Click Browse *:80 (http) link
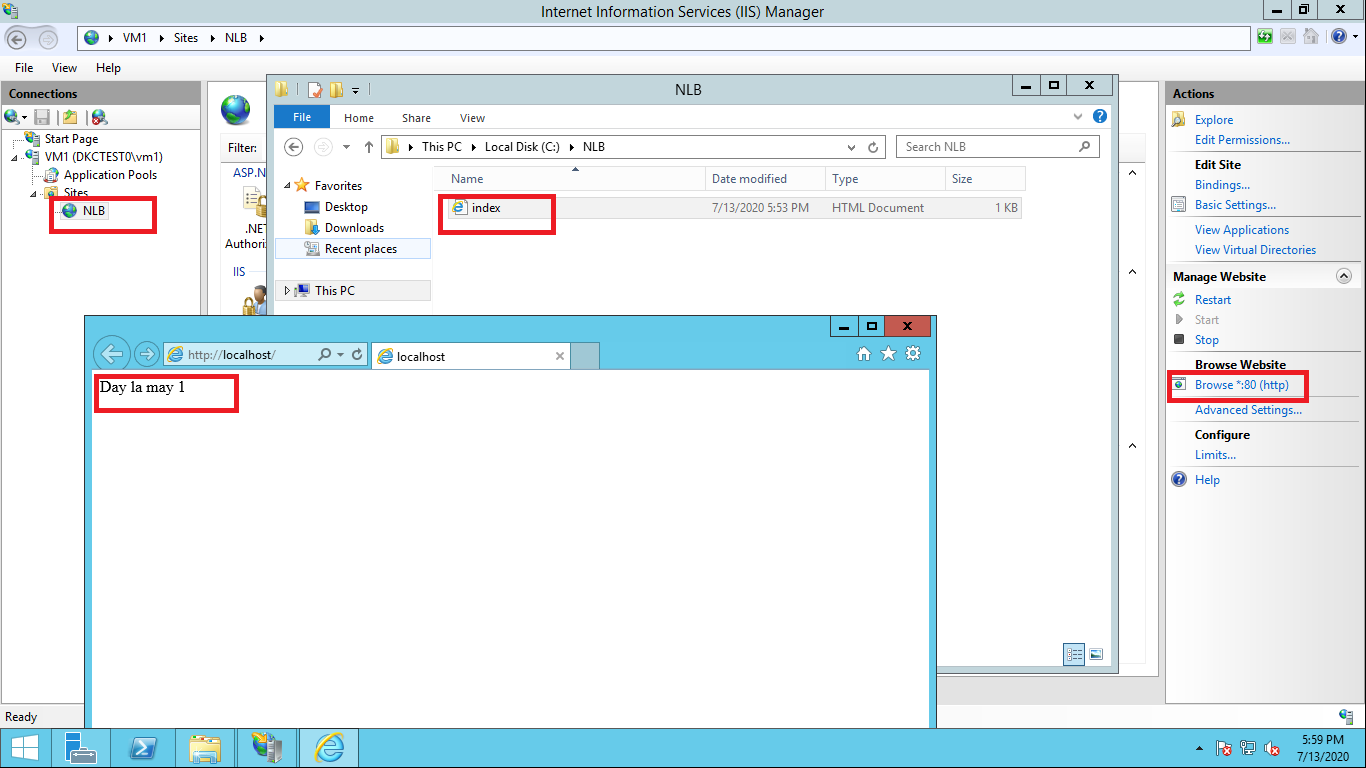 point(1241,385)
